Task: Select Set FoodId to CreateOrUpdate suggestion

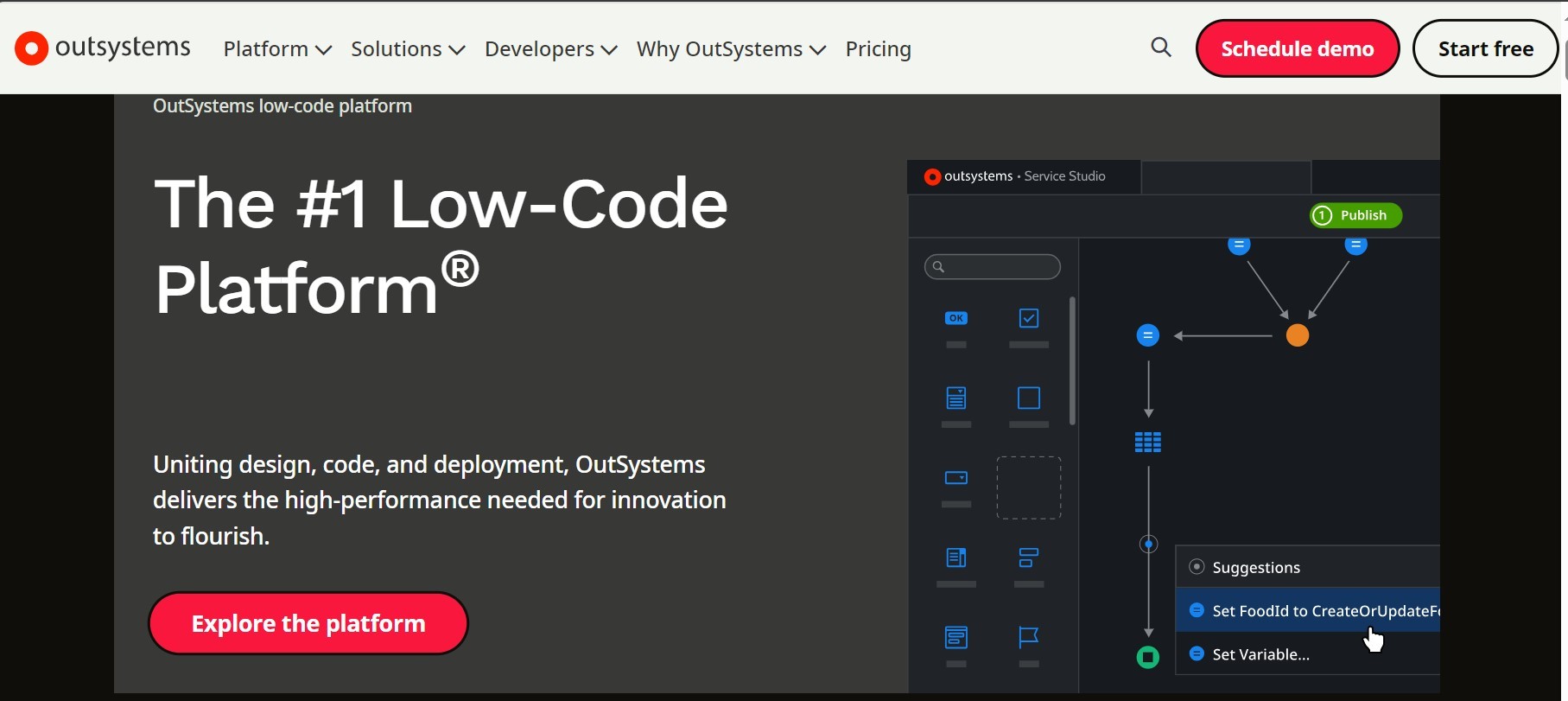Action: [x=1308, y=610]
